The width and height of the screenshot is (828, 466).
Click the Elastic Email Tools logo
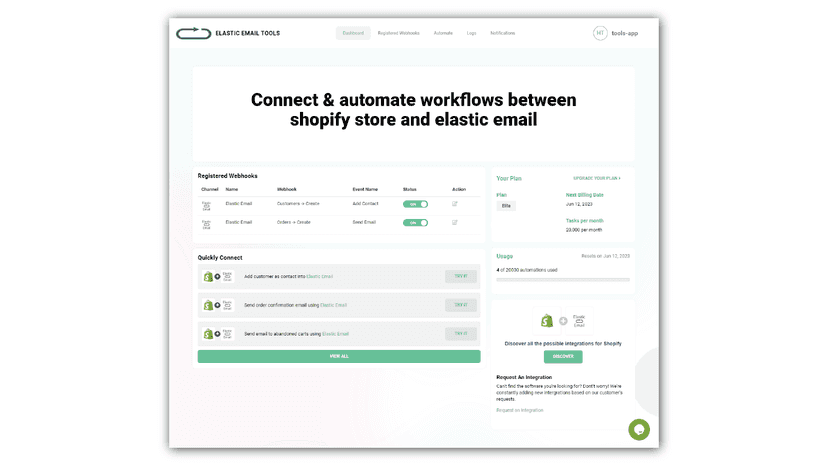[228, 33]
